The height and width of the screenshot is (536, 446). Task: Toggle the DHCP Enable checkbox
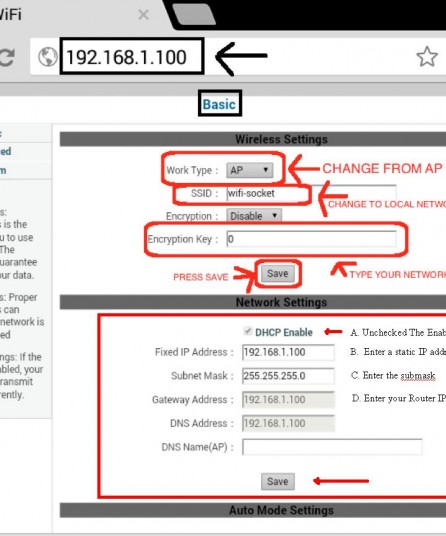247,331
